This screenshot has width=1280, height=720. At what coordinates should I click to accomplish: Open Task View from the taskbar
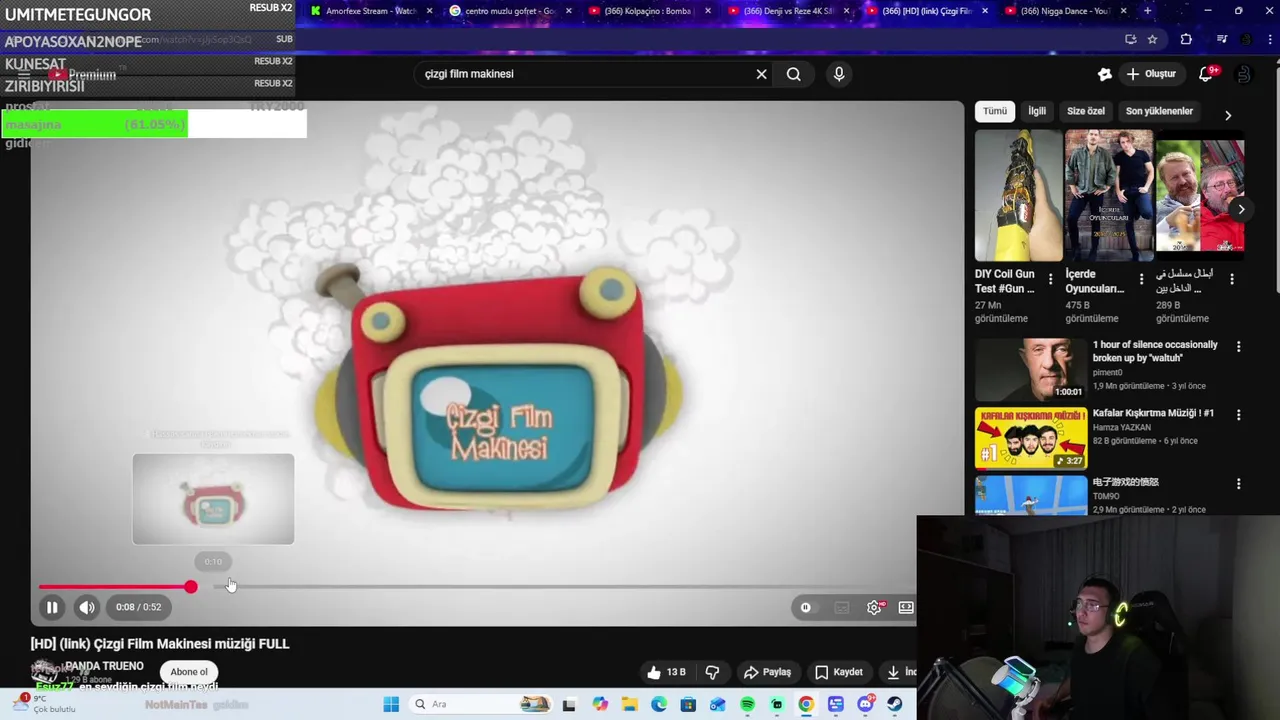[569, 704]
